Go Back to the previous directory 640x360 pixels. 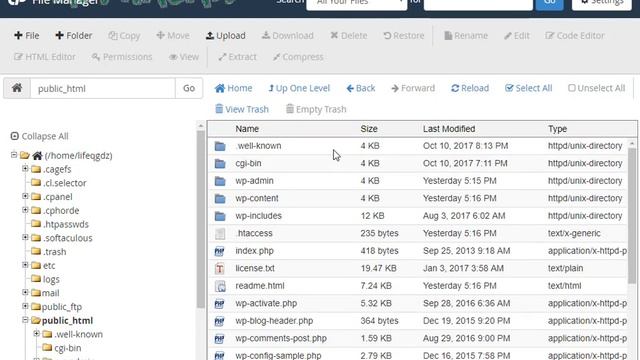pos(361,88)
